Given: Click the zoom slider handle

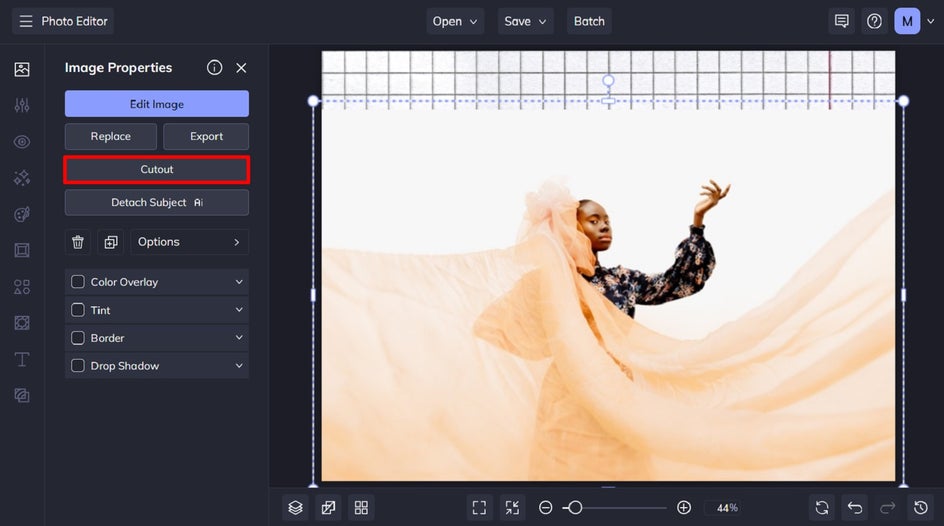Looking at the screenshot, I should pyautogui.click(x=575, y=508).
